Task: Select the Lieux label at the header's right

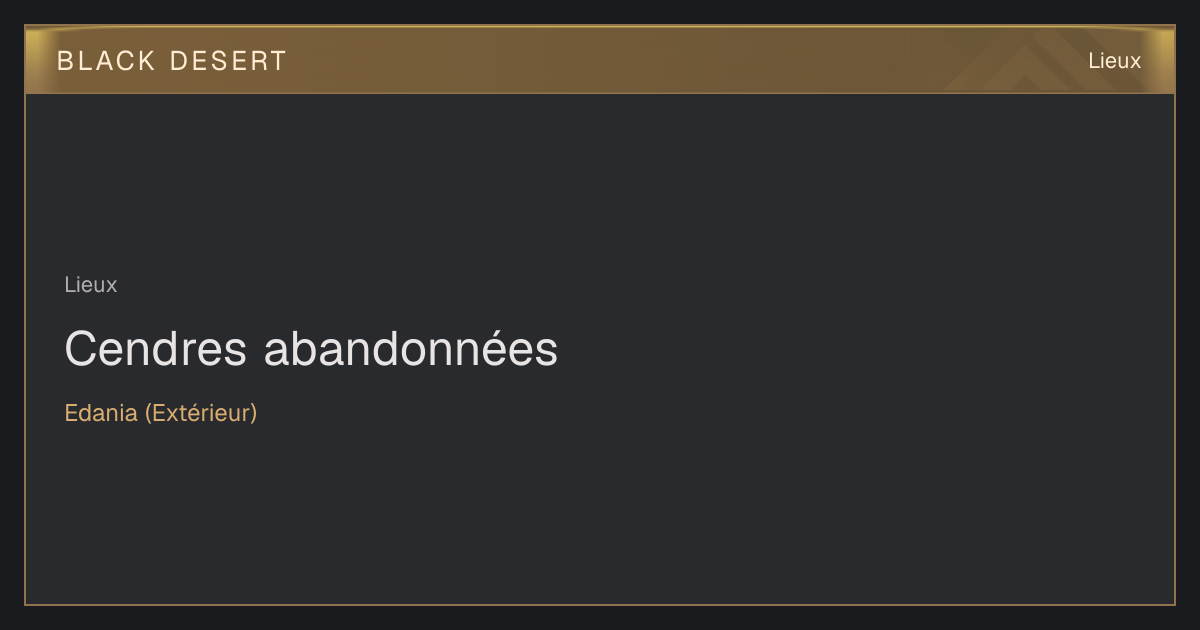Action: (x=1114, y=61)
